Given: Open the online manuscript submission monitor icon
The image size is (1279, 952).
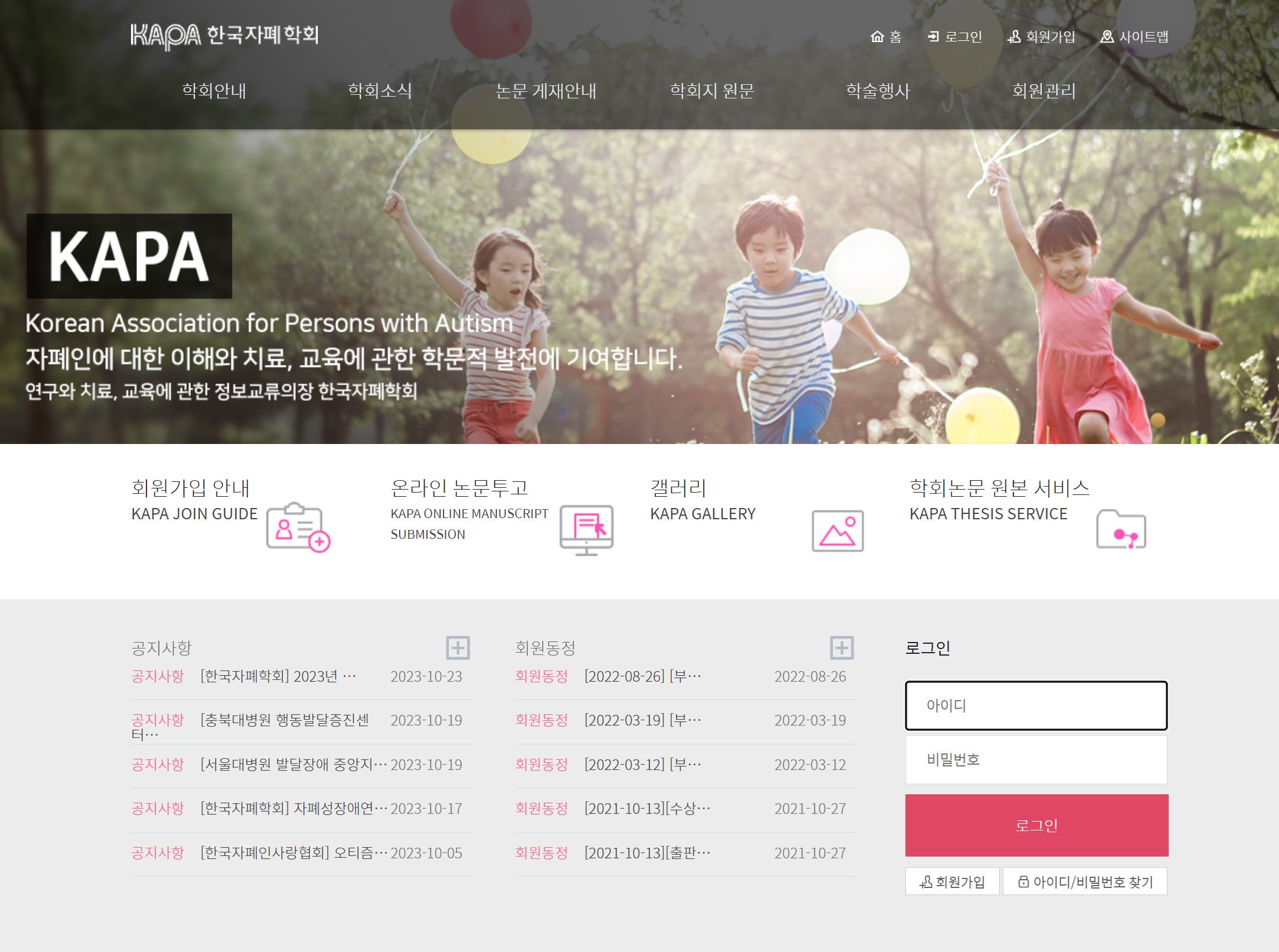Looking at the screenshot, I should click(x=586, y=529).
